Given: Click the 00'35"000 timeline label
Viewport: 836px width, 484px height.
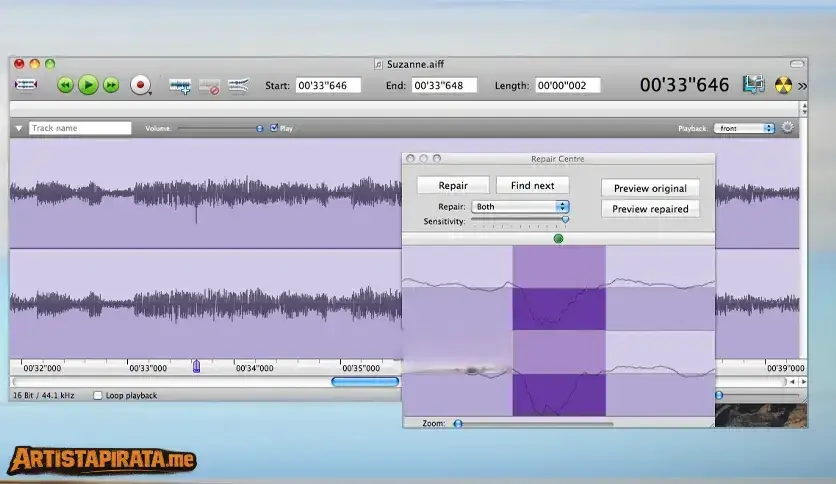Looking at the screenshot, I should coord(361,368).
